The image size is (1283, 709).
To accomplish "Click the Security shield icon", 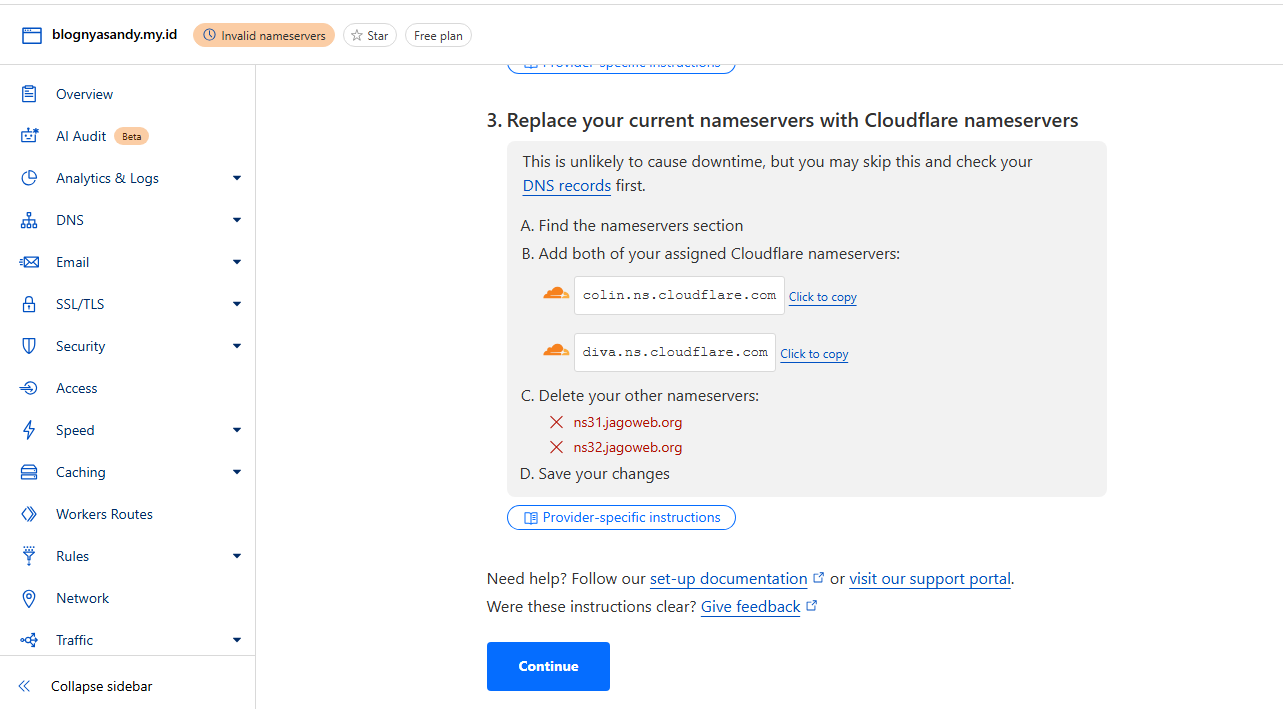I will pos(29,346).
